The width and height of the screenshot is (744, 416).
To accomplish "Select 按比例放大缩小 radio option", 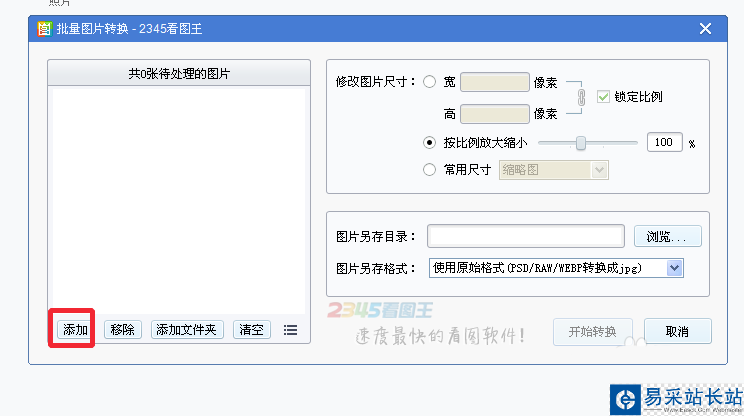I will coord(430,143).
